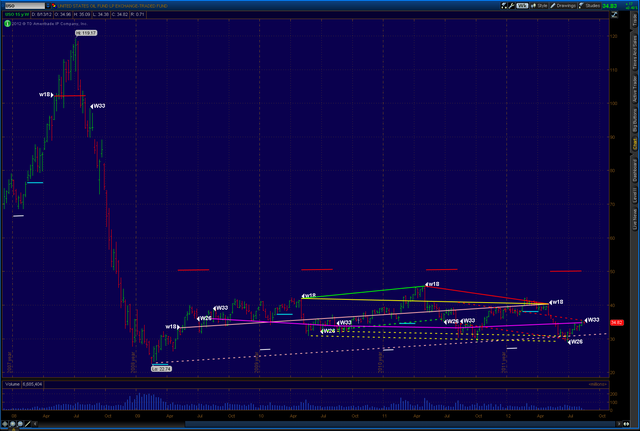This screenshot has width=640, height=431.
Task: Click the first icon in the bottom-left corner
Action: (5, 425)
